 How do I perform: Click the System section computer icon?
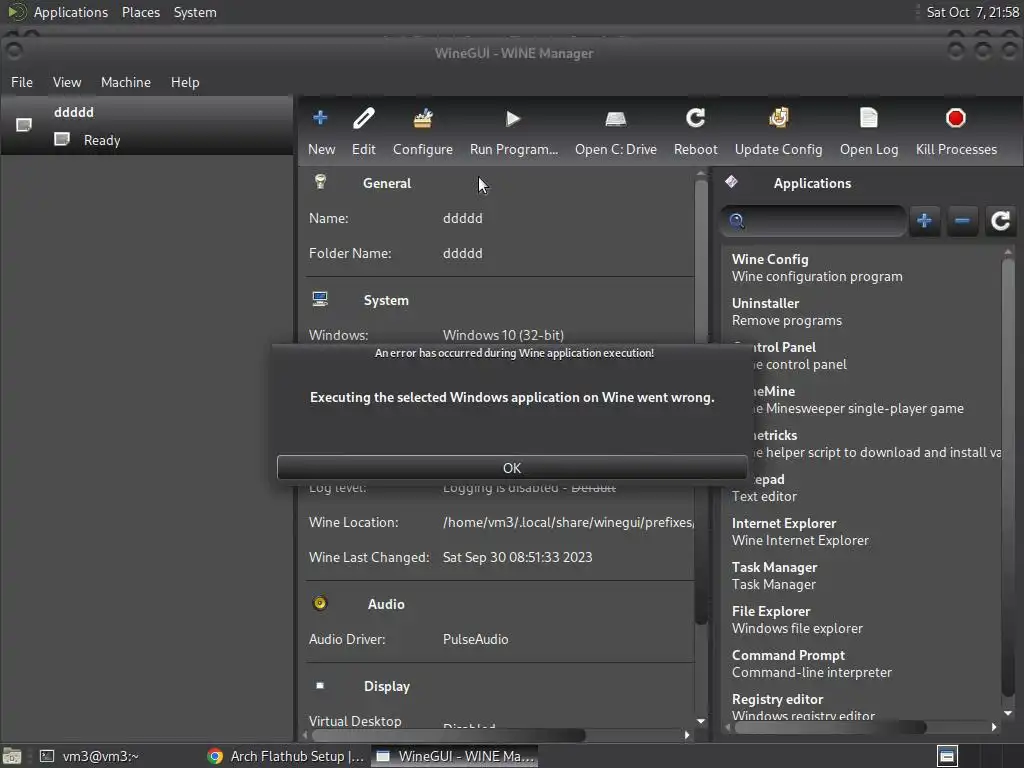(320, 299)
